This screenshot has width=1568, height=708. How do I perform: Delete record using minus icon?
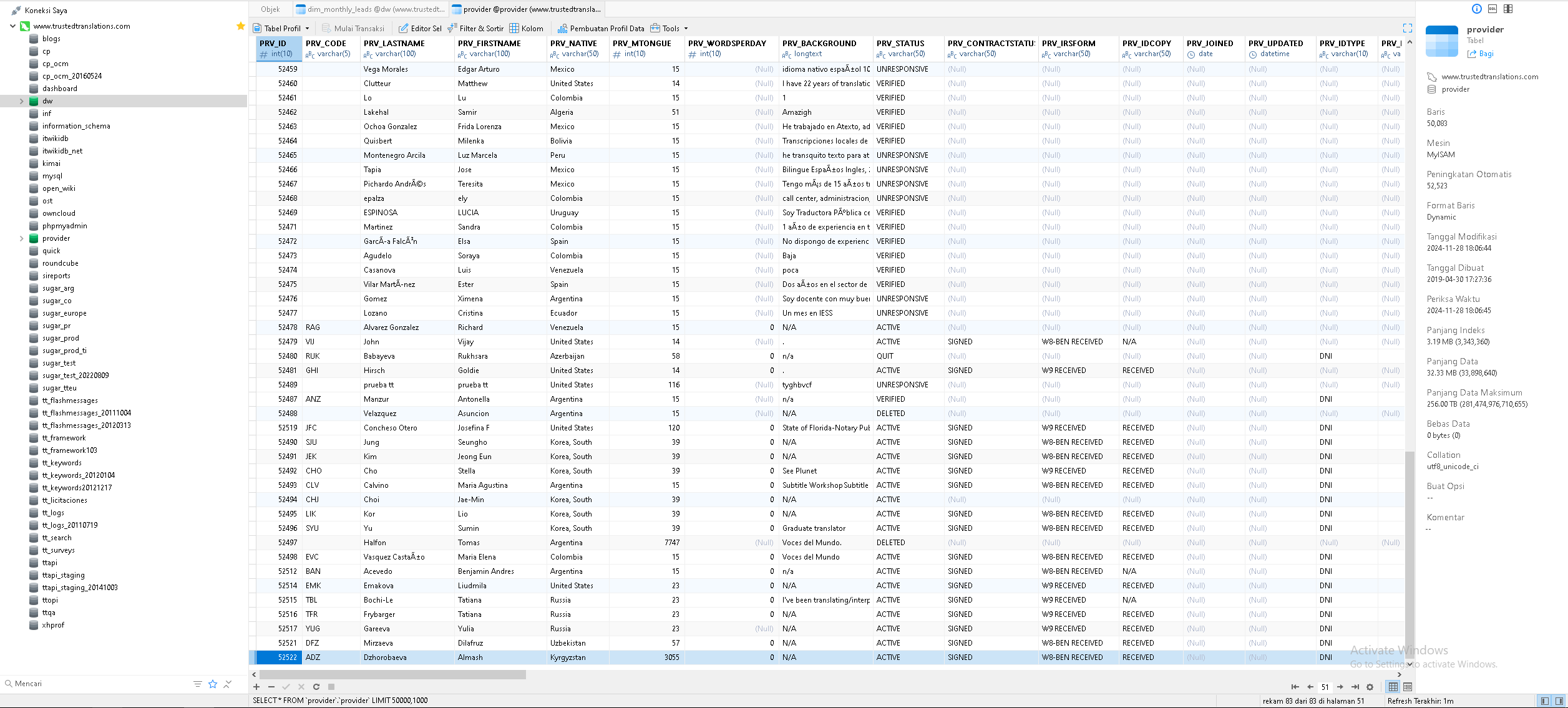click(271, 687)
